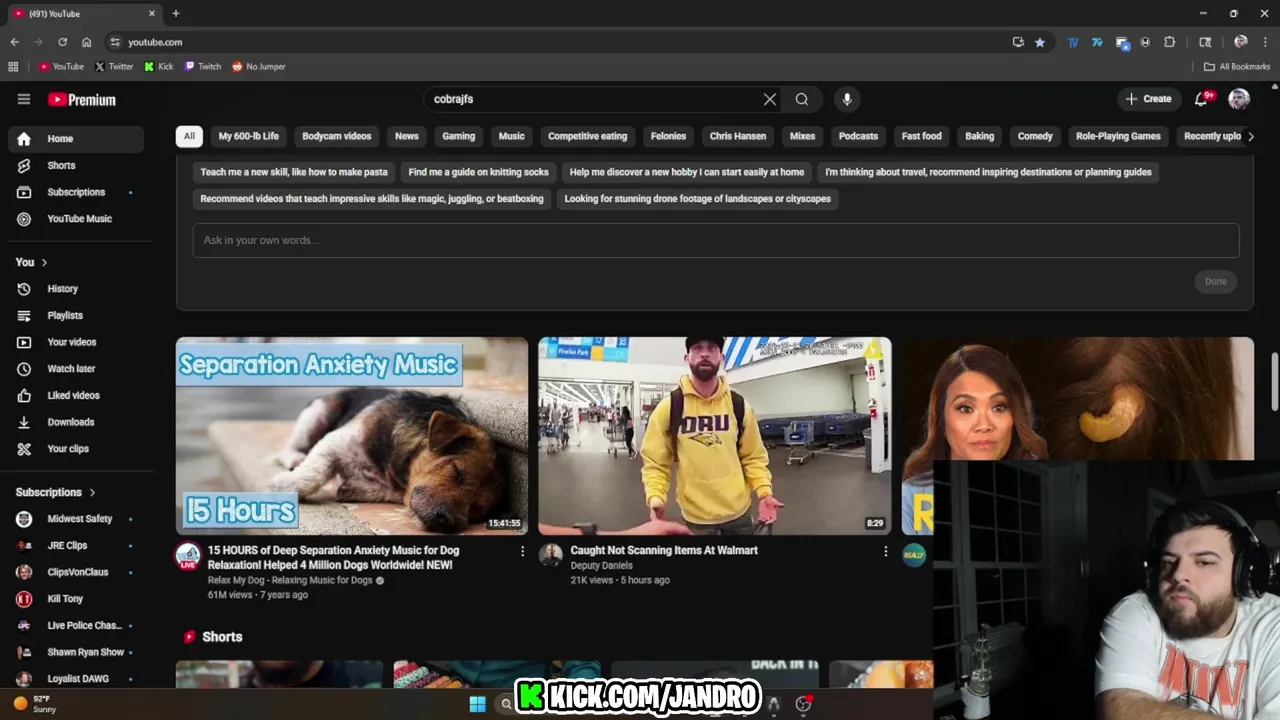Open Liked videos
Viewport: 1280px width, 720px height.
(x=76, y=395)
